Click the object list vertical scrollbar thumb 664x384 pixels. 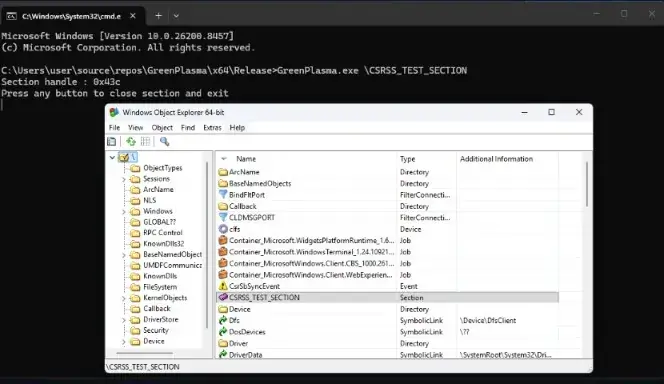tap(587, 185)
